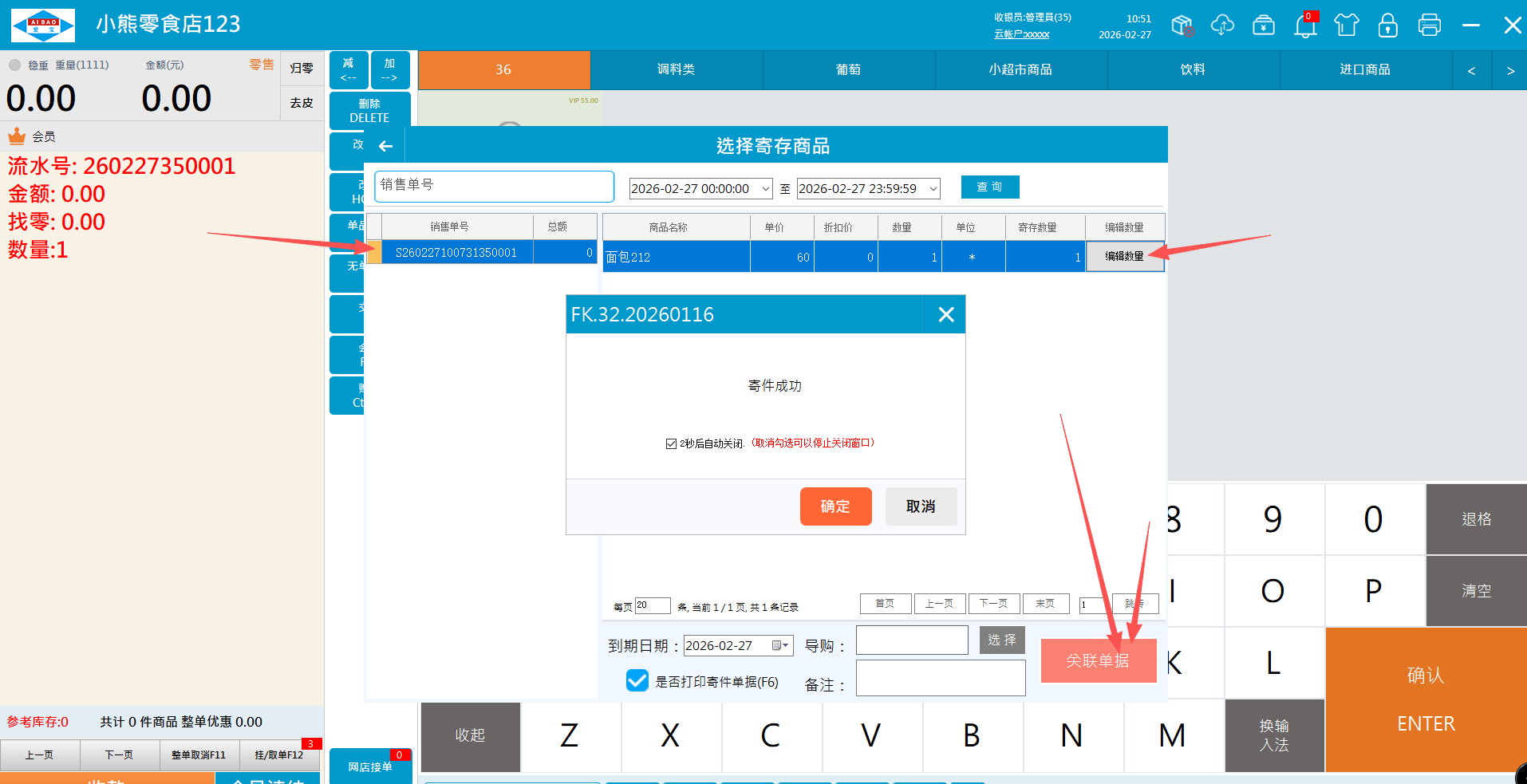Toggle the 稳重 status indicator
The image size is (1527, 784).
tap(15, 65)
